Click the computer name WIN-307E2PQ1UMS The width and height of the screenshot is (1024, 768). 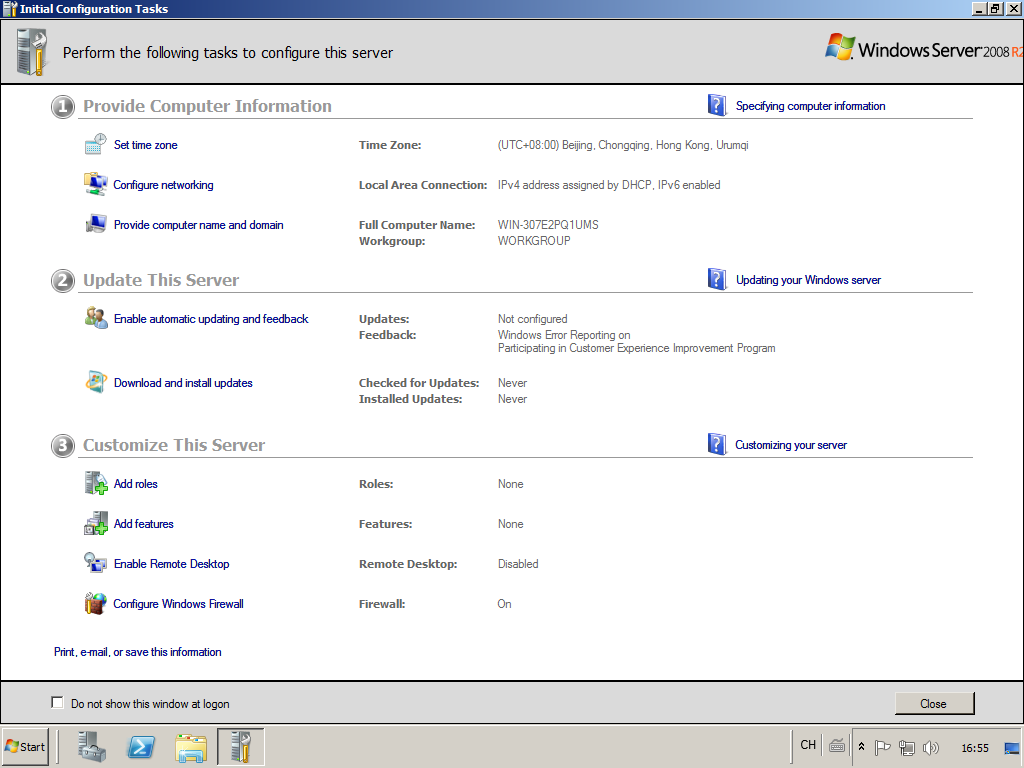click(x=548, y=225)
